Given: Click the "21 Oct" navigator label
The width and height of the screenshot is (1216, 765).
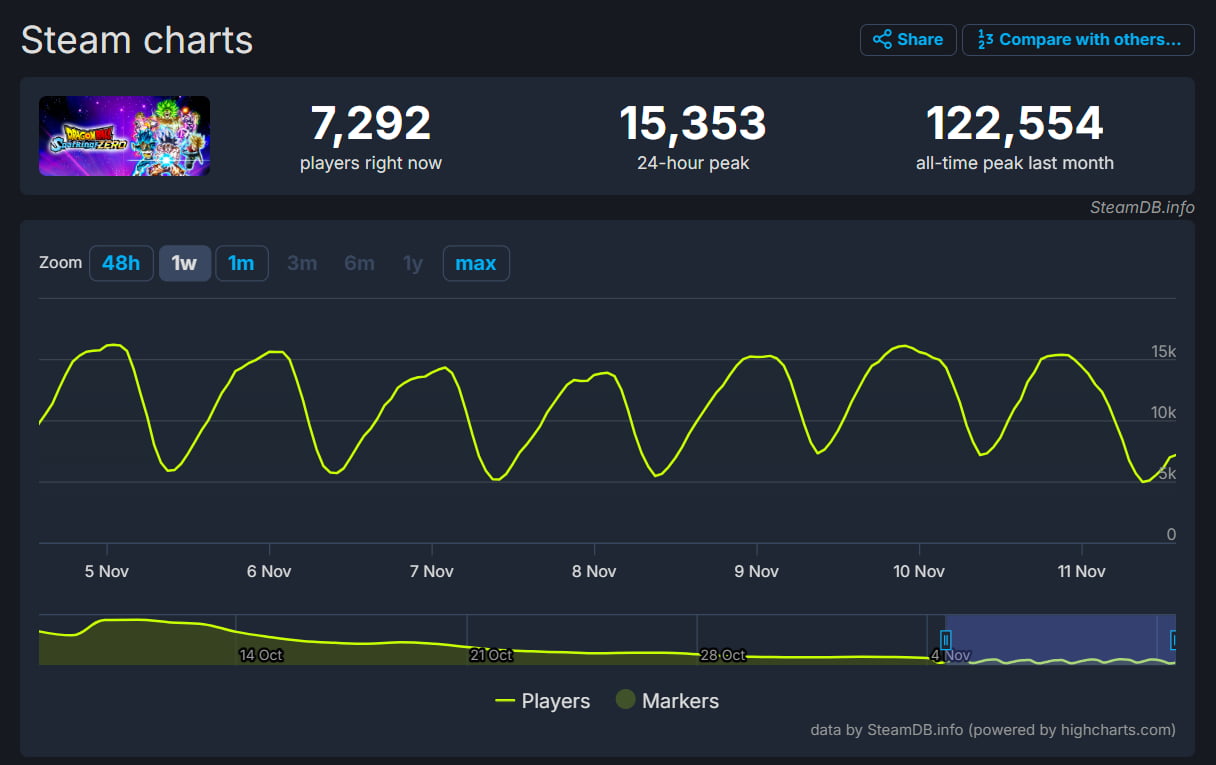Looking at the screenshot, I should coord(491,655).
